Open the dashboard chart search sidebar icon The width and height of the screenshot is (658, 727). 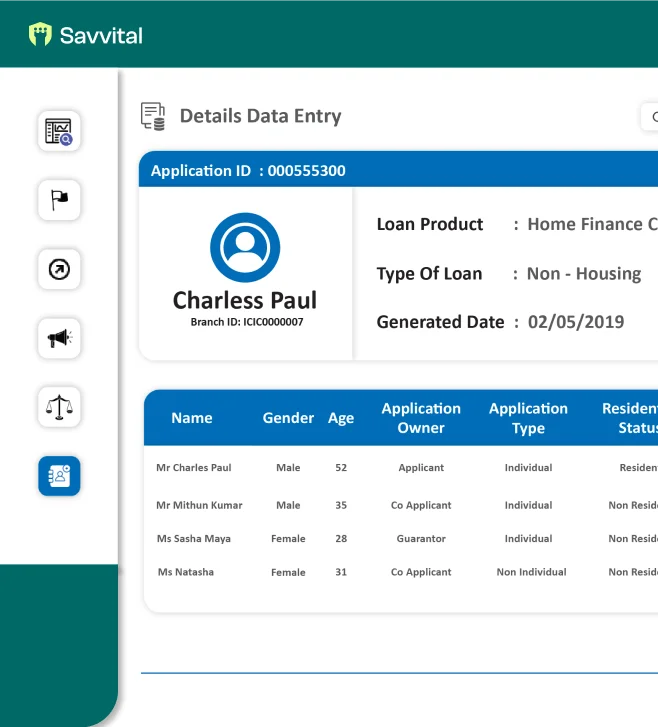point(59,131)
